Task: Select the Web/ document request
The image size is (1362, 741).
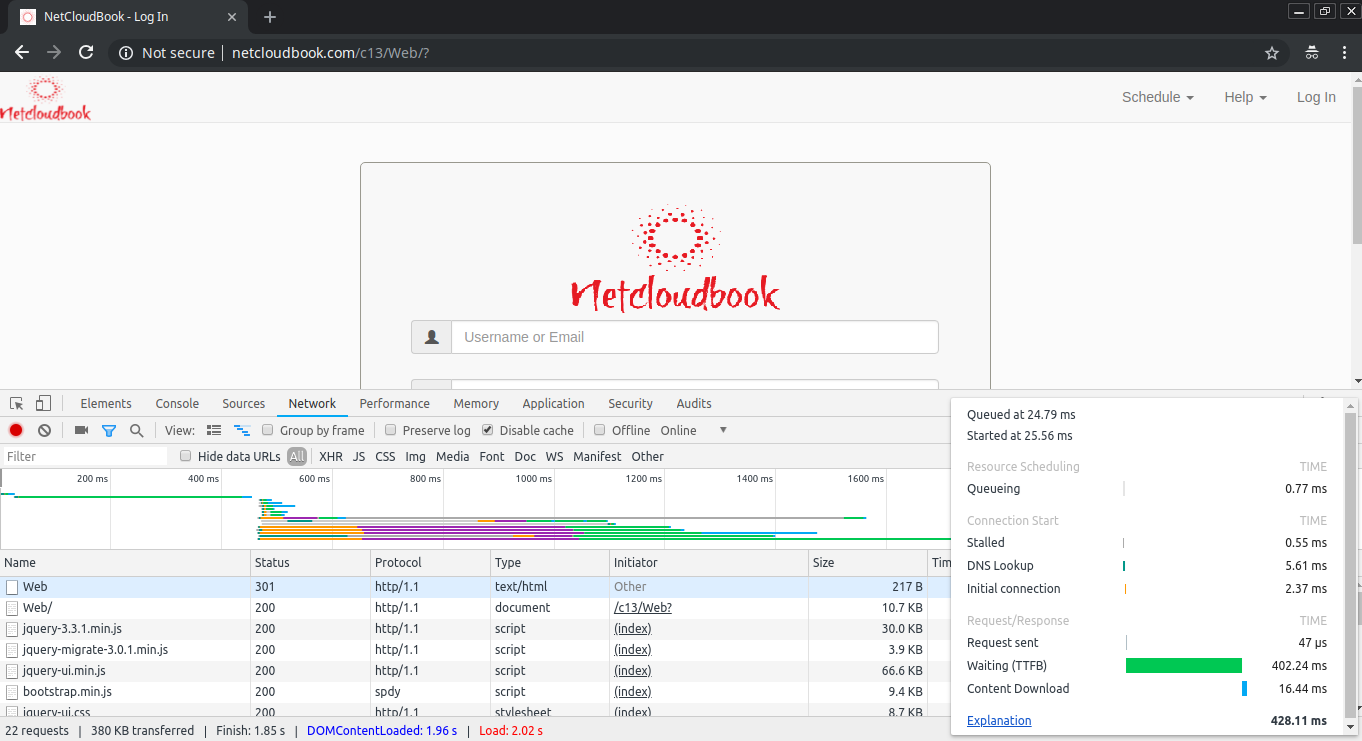Action: (x=475, y=608)
